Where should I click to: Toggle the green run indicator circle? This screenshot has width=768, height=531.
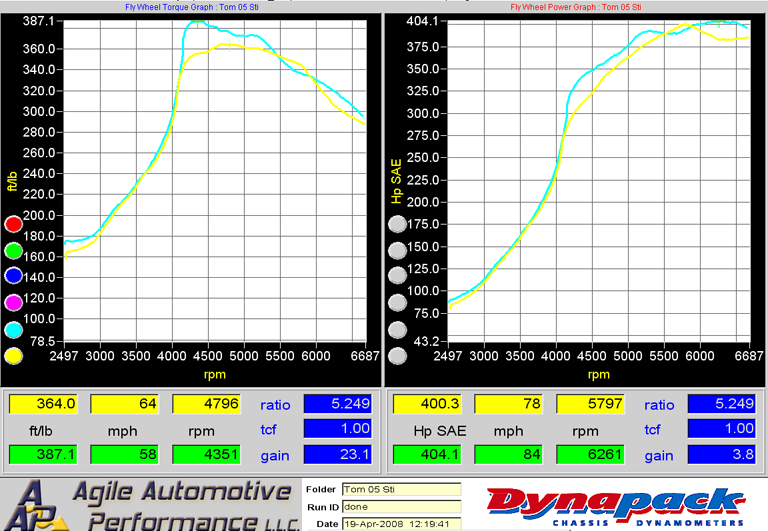click(x=14, y=251)
